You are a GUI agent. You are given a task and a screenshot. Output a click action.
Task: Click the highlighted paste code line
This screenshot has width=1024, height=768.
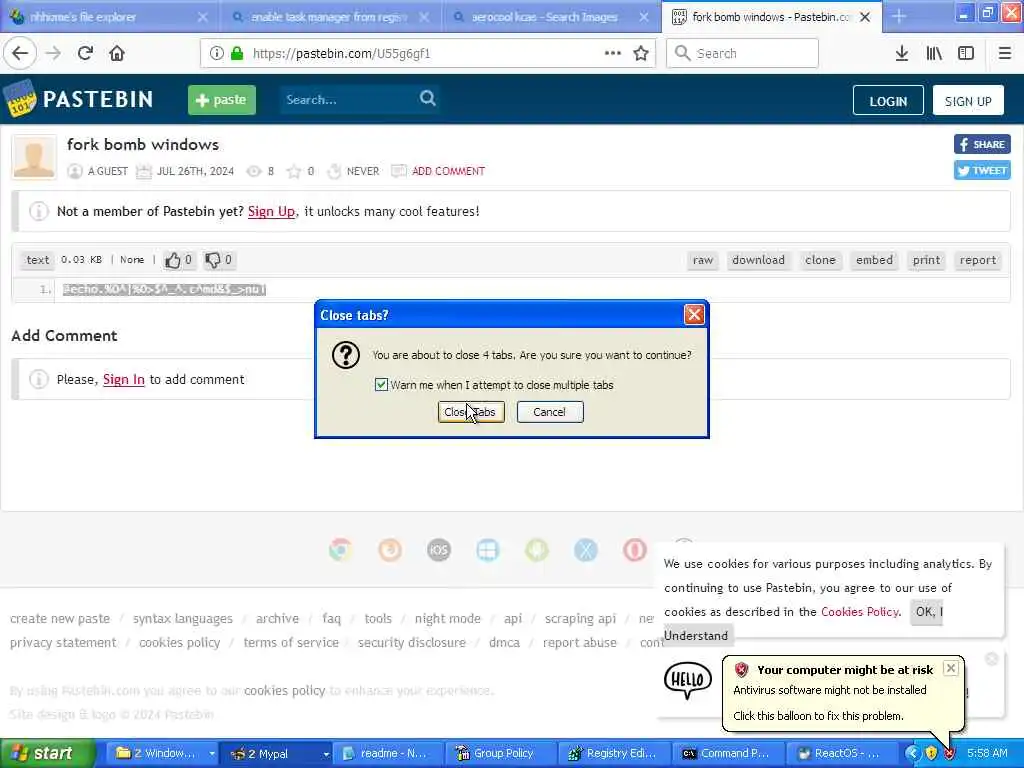(164, 289)
